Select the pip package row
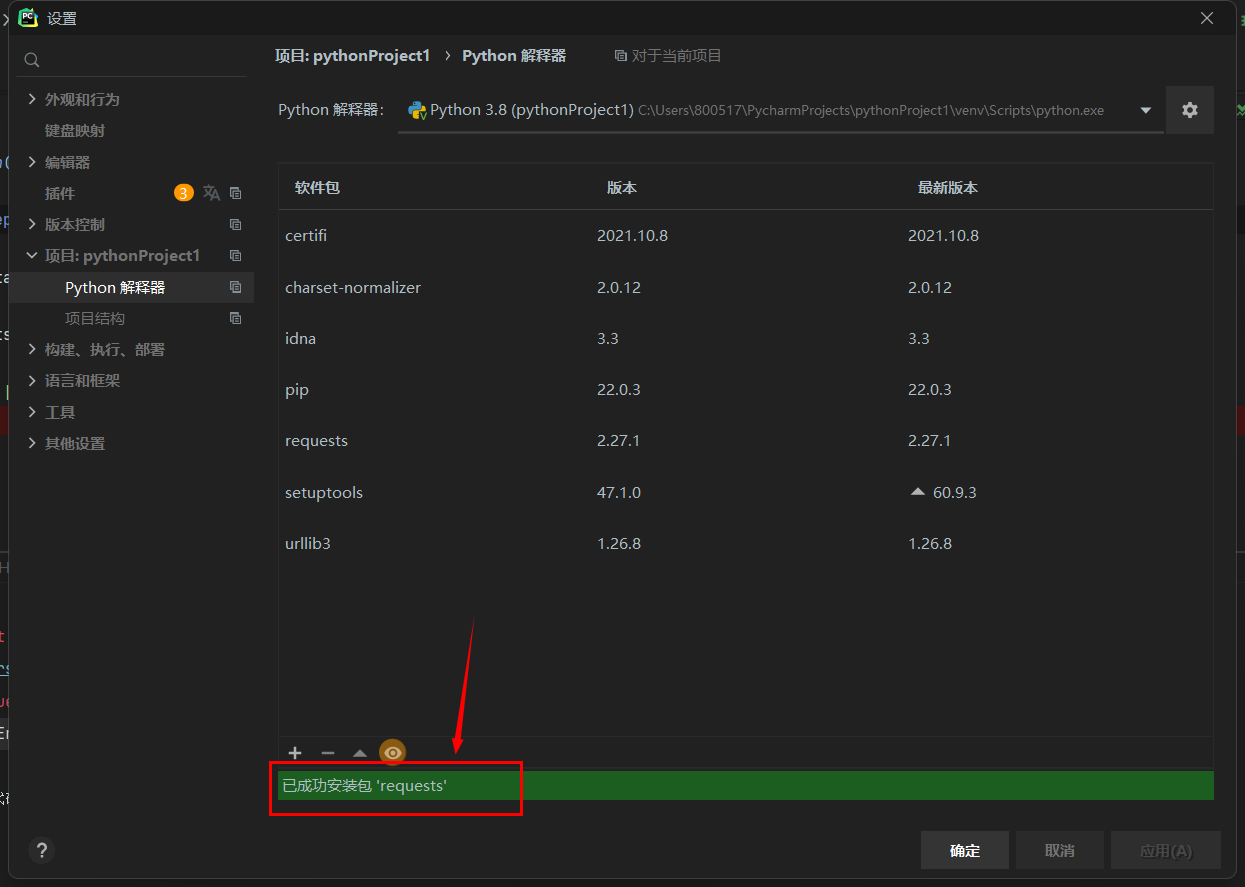The height and width of the screenshot is (887, 1245). point(745,389)
